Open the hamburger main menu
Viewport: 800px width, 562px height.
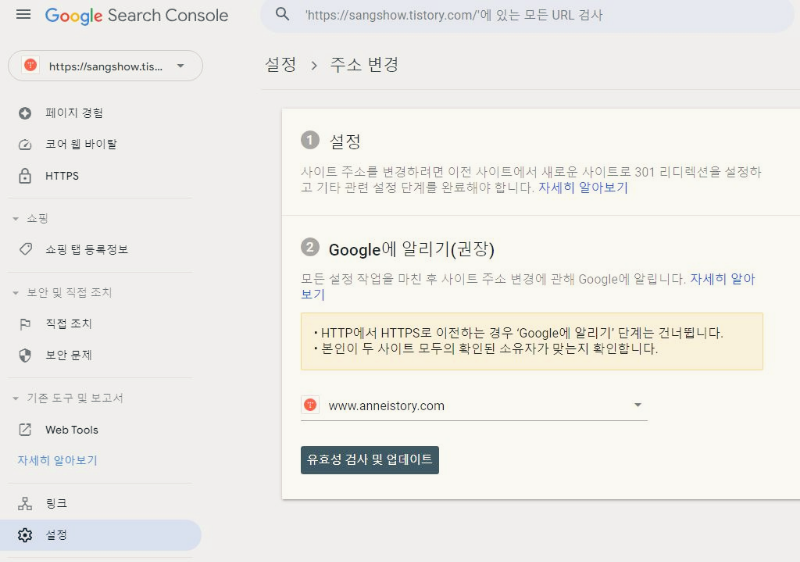point(23,15)
